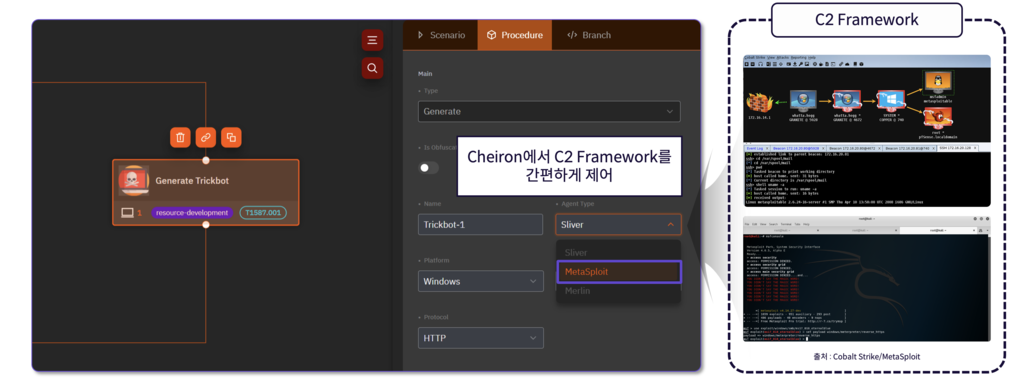Click the Trickbot skull node icon

(x=134, y=181)
